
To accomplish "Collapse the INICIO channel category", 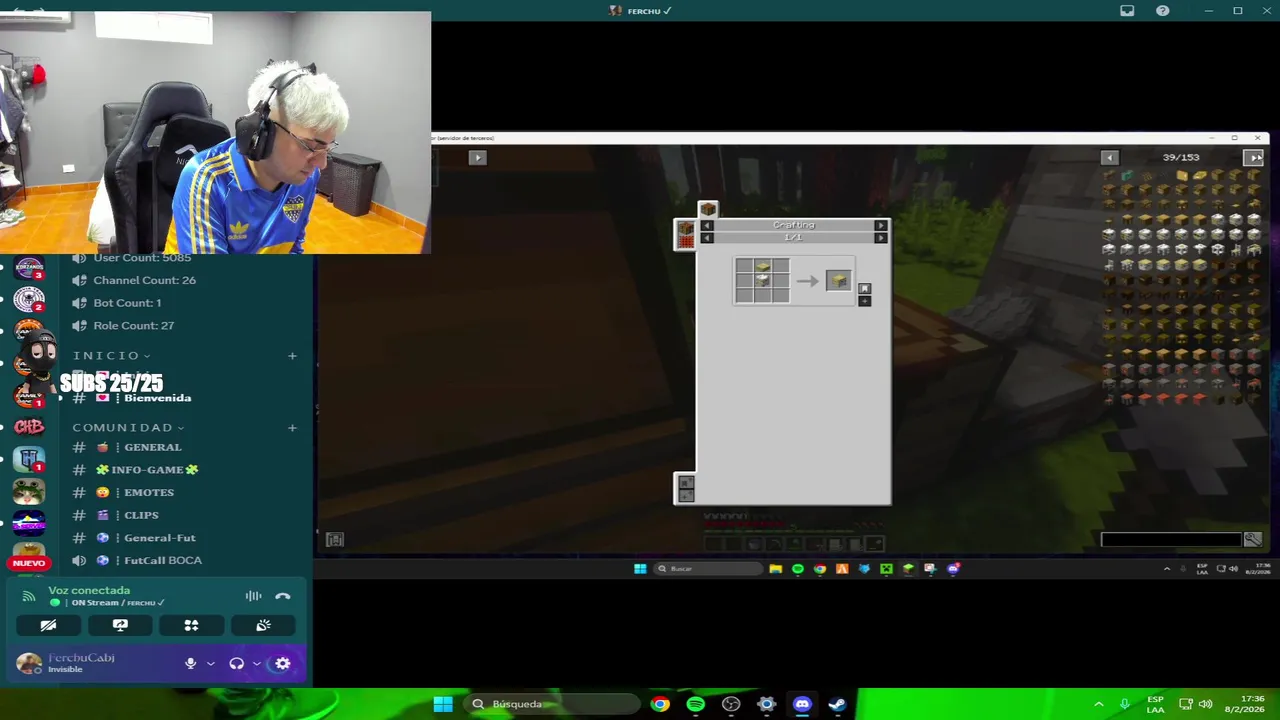I will 112,356.
